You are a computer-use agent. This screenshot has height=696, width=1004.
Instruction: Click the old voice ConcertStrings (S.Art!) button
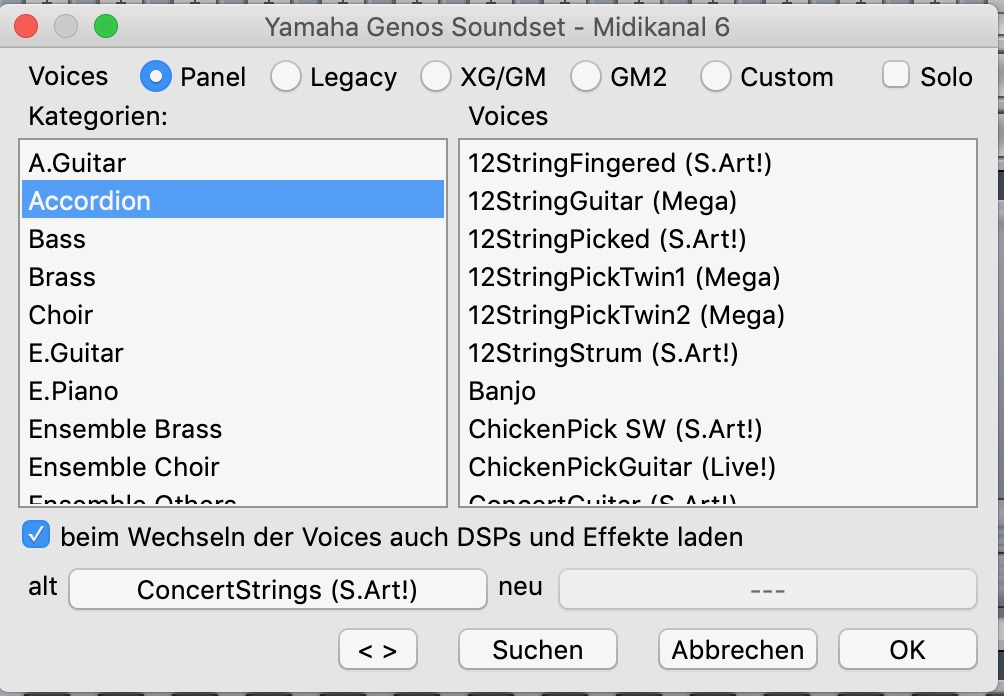point(277,589)
